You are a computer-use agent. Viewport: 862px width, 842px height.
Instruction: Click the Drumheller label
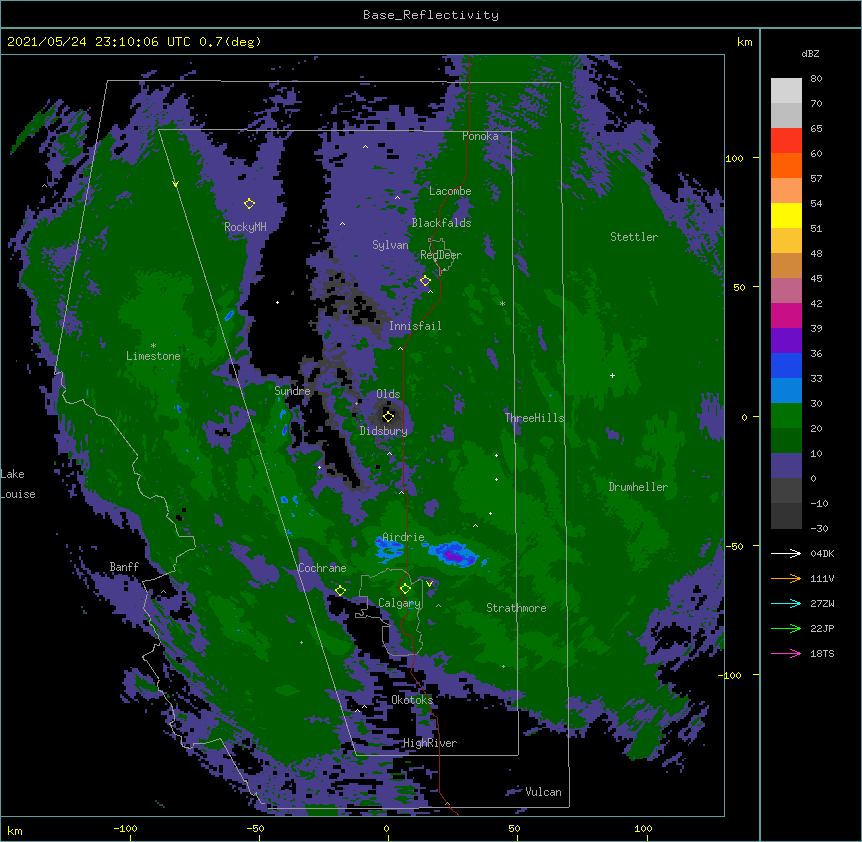(x=638, y=487)
